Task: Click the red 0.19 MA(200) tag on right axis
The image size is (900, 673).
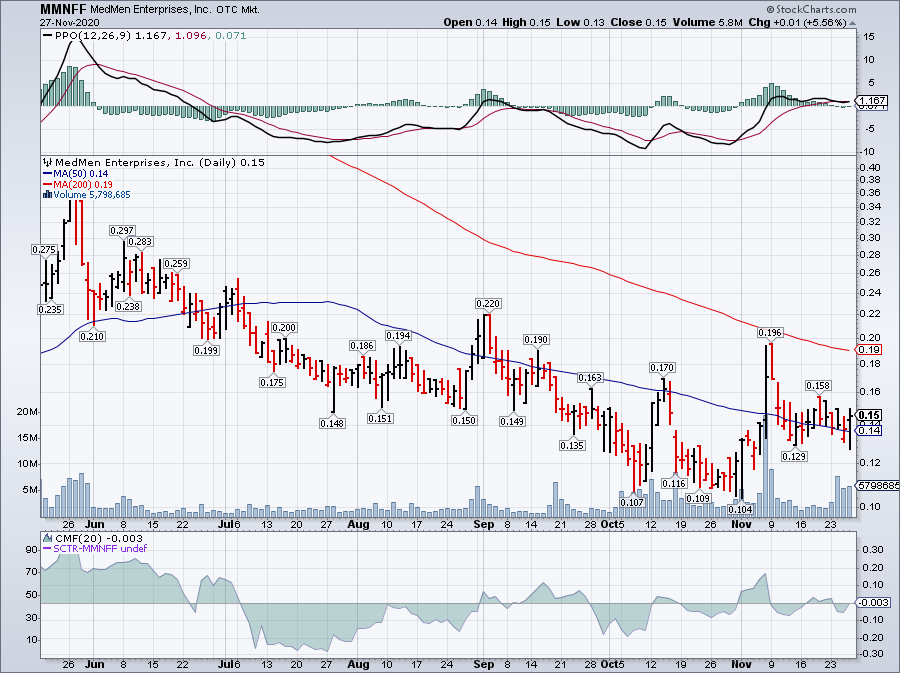Action: pyautogui.click(x=869, y=350)
